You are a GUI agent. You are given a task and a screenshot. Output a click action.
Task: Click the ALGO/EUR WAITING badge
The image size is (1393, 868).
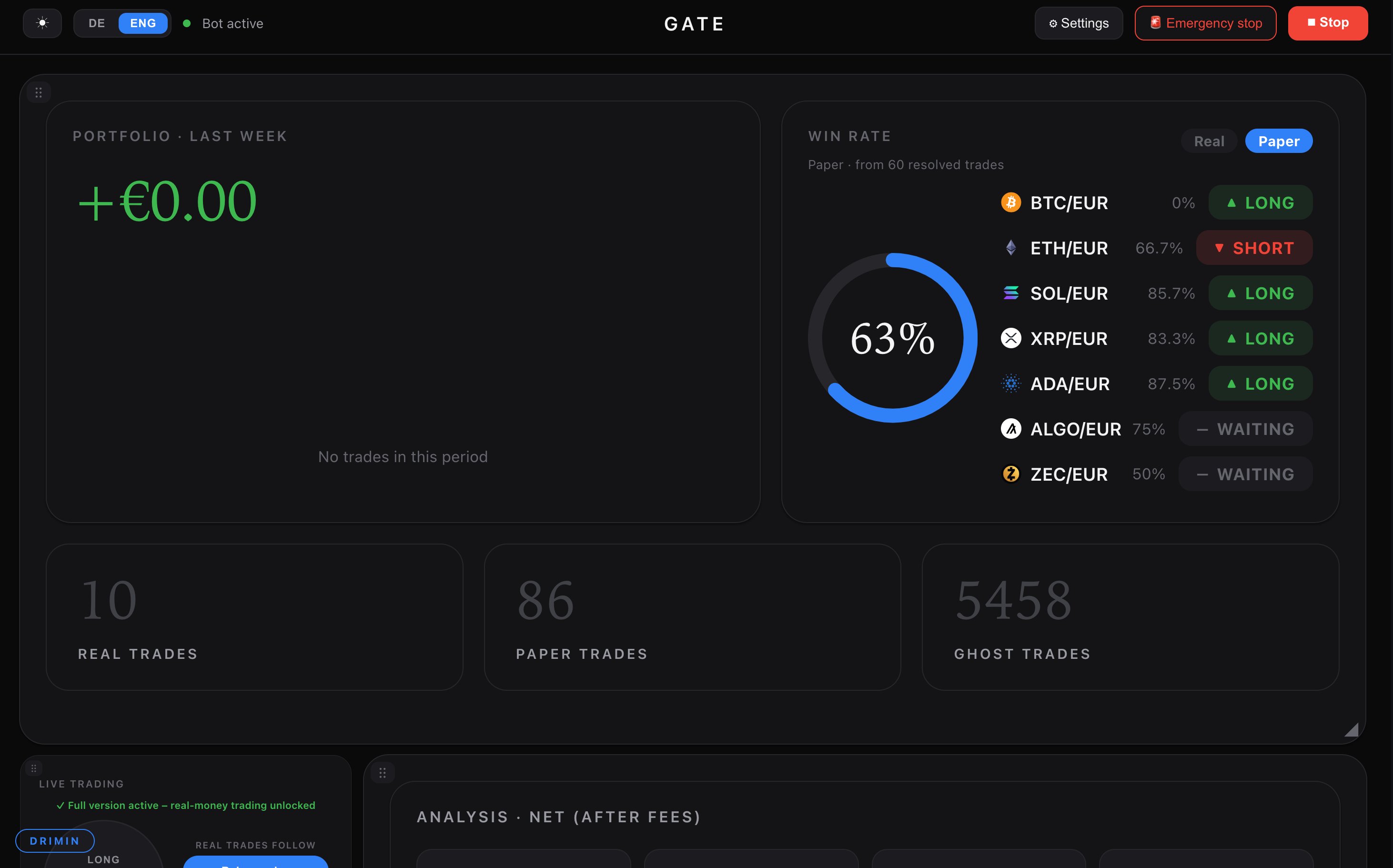point(1245,429)
